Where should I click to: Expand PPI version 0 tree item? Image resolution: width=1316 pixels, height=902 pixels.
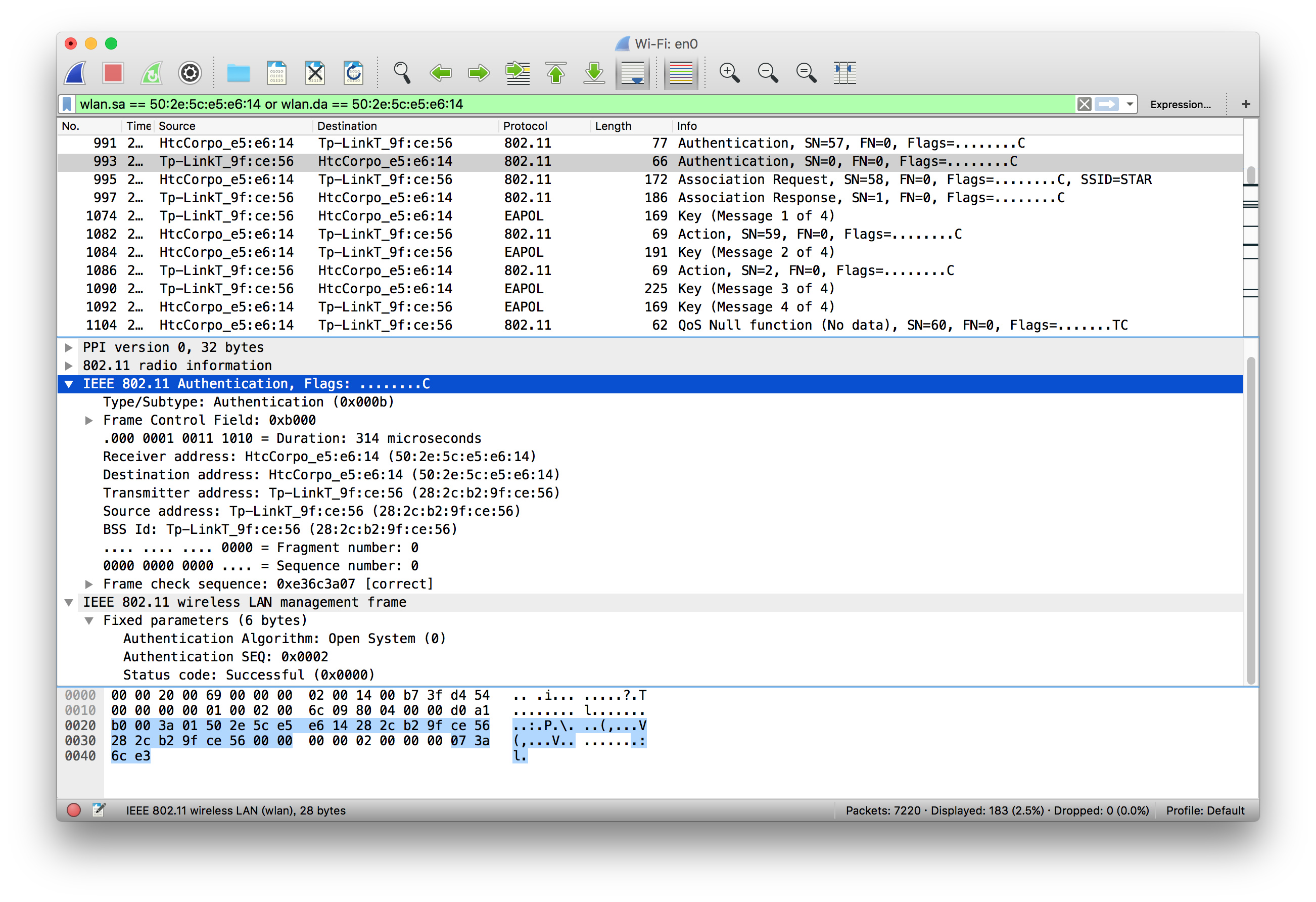pyautogui.click(x=69, y=347)
